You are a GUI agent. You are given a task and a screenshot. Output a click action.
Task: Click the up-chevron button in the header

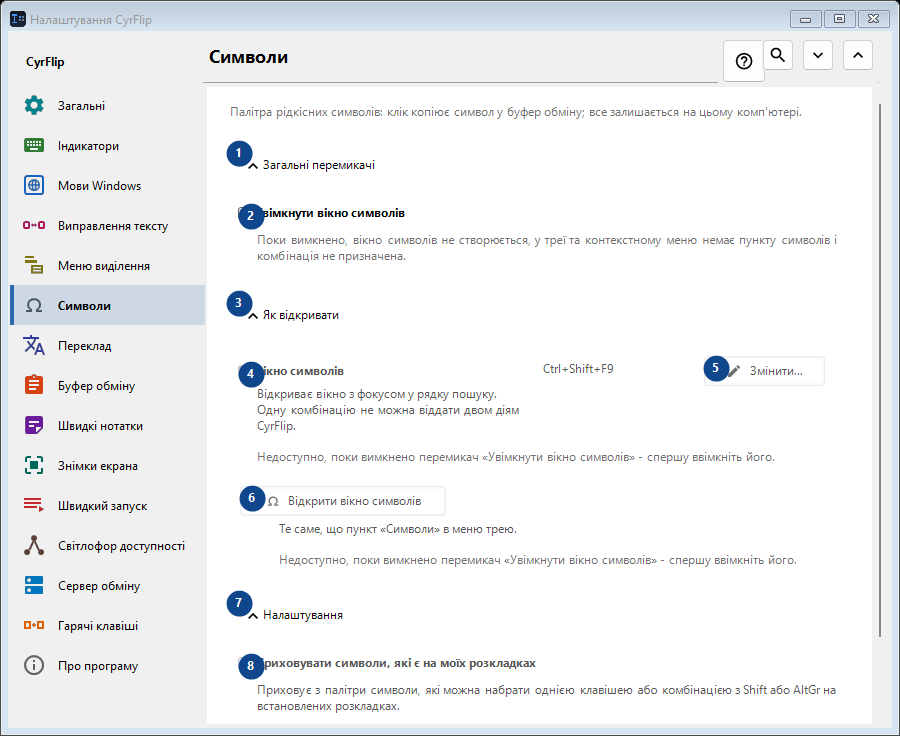tap(858, 55)
